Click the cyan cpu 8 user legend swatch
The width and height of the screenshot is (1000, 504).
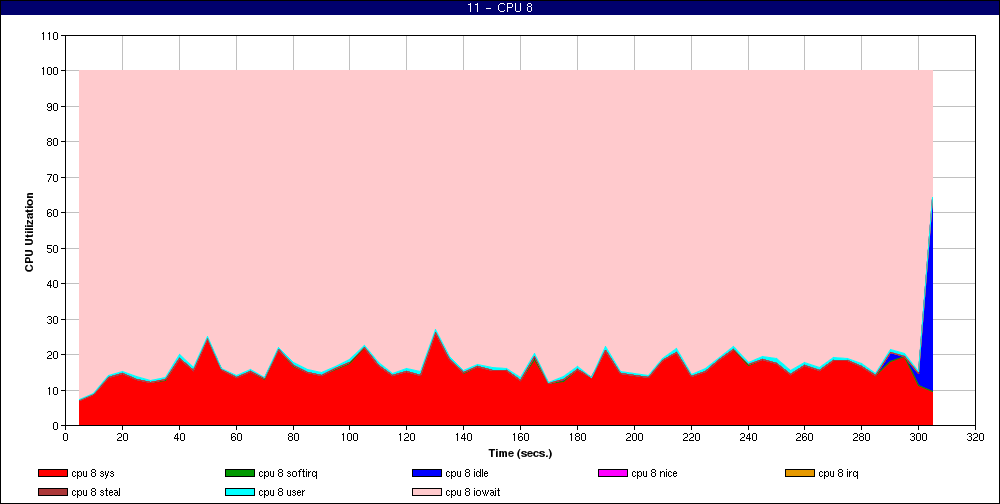click(x=240, y=493)
